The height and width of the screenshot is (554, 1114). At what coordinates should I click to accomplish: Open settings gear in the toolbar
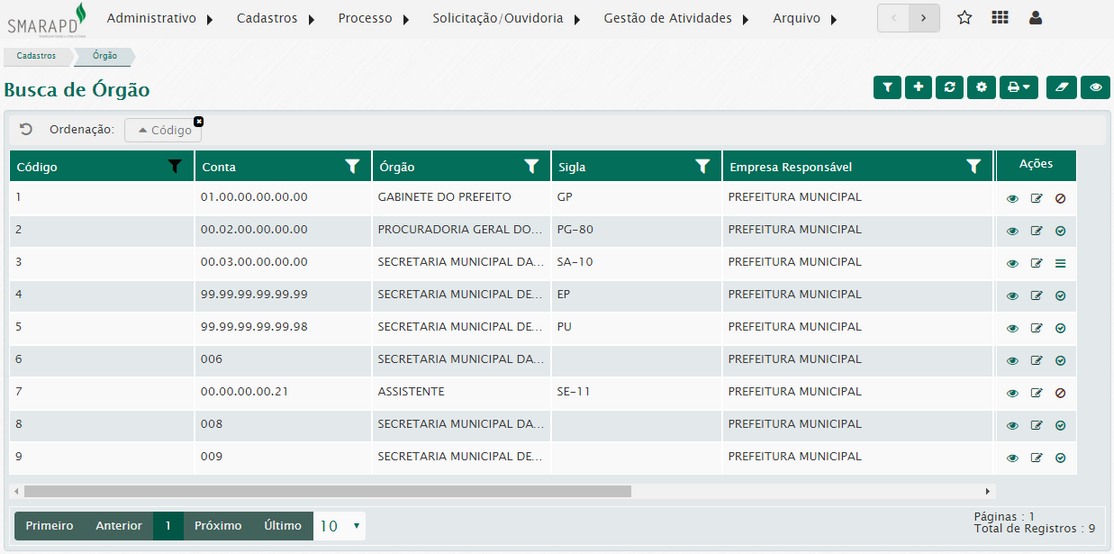(981, 88)
